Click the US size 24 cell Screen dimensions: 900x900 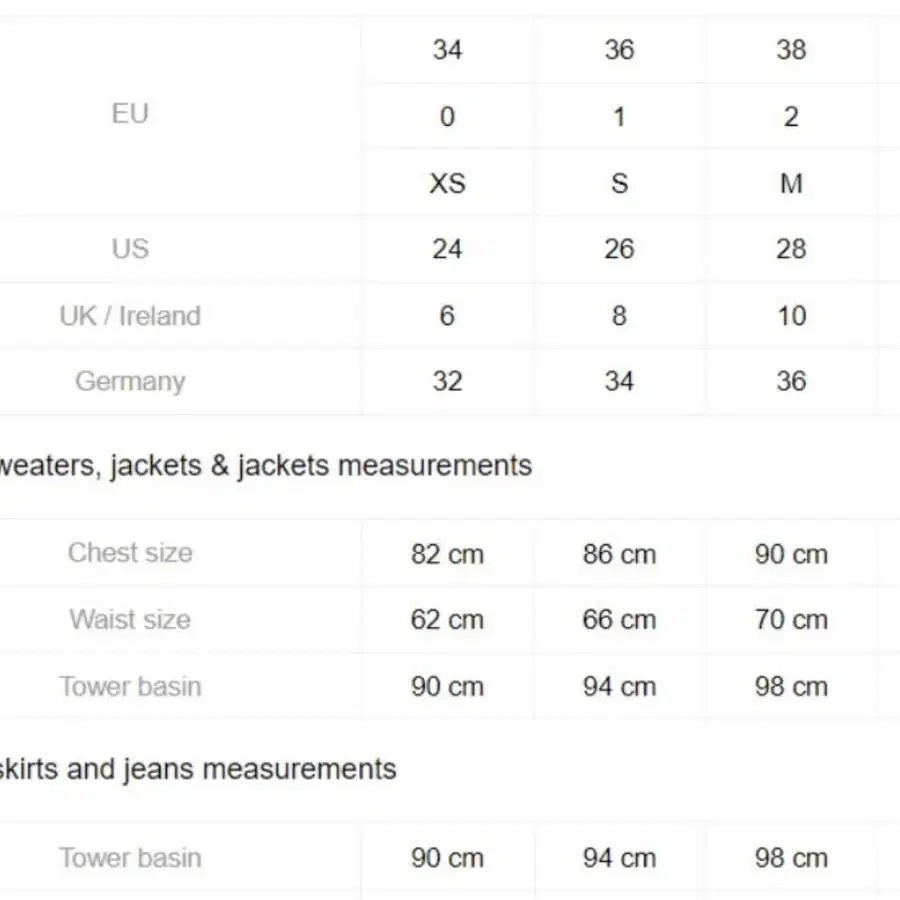click(448, 249)
